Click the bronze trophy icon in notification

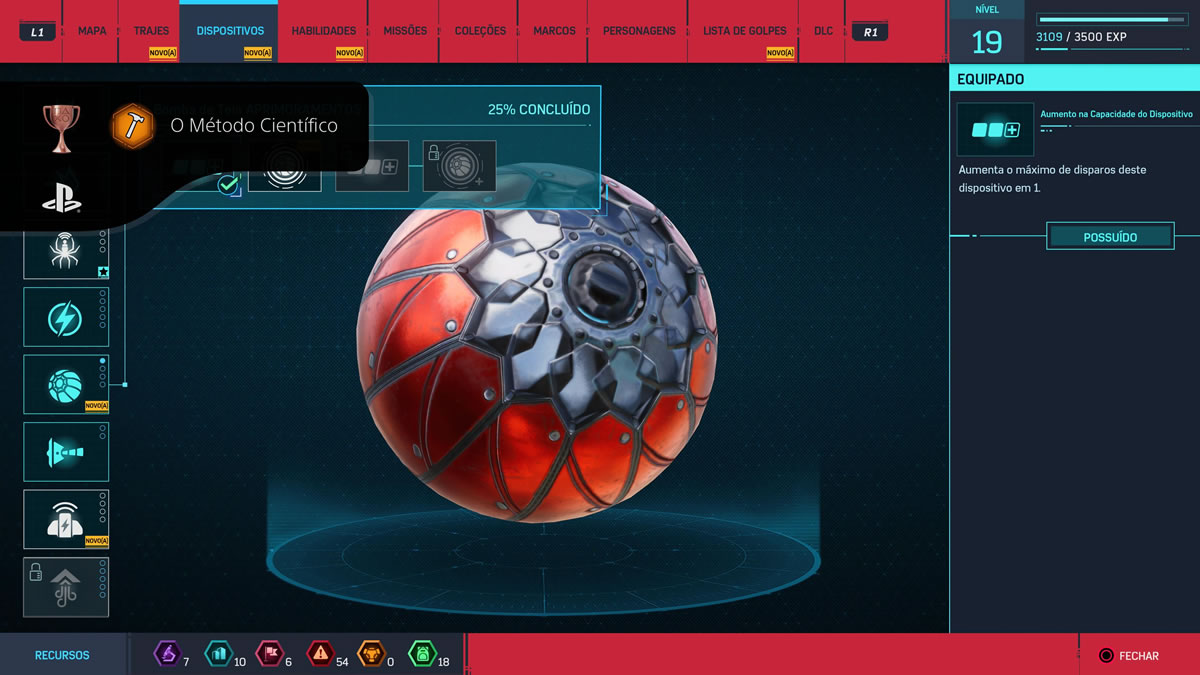(x=61, y=127)
